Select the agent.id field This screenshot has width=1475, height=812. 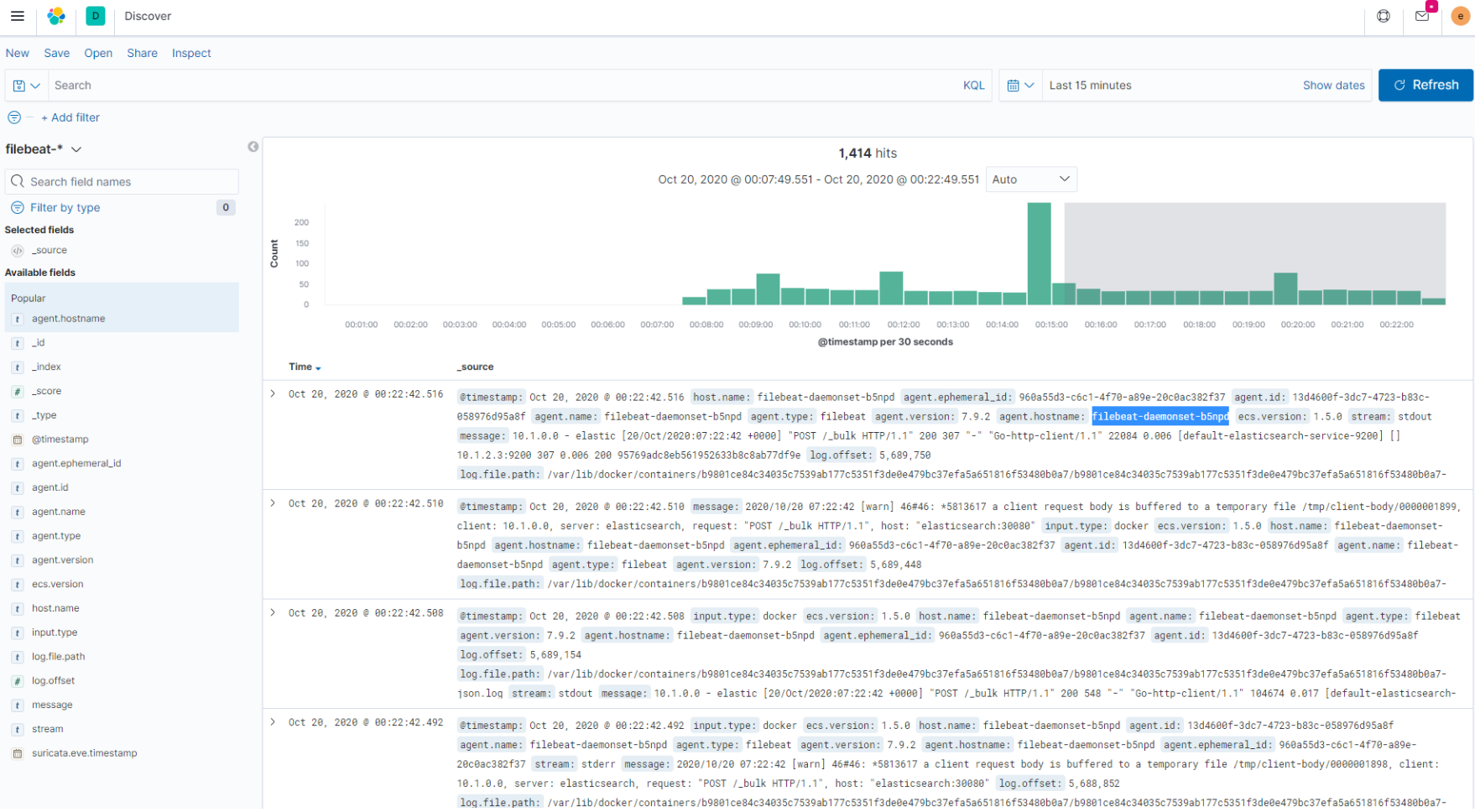[x=50, y=487]
